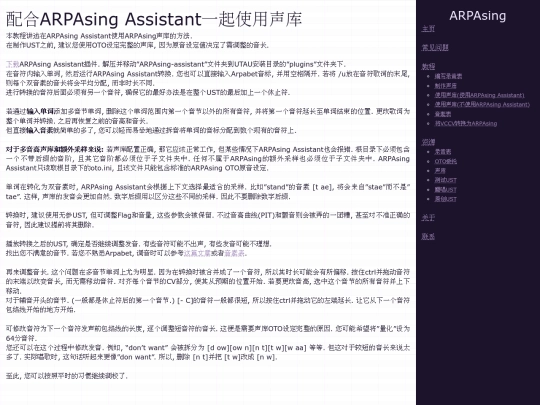Viewport: 540px width, 405px height.
Task: Click bold text "对于多音阶声库和额外采样来说:"
Action: pyautogui.click(x=54, y=149)
